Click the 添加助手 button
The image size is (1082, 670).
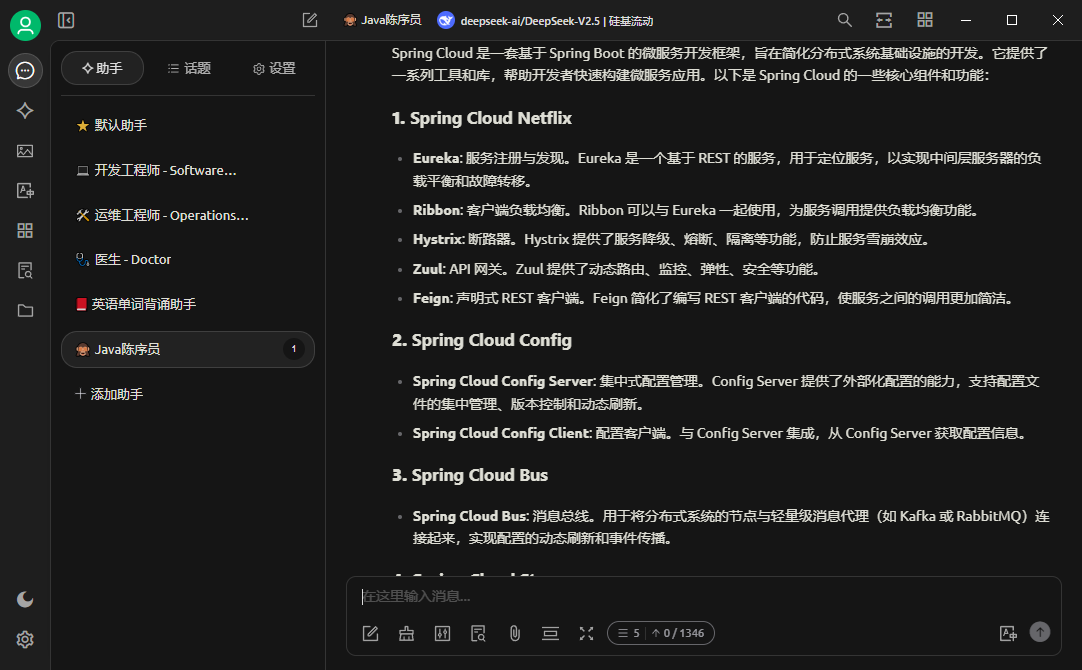(109, 394)
